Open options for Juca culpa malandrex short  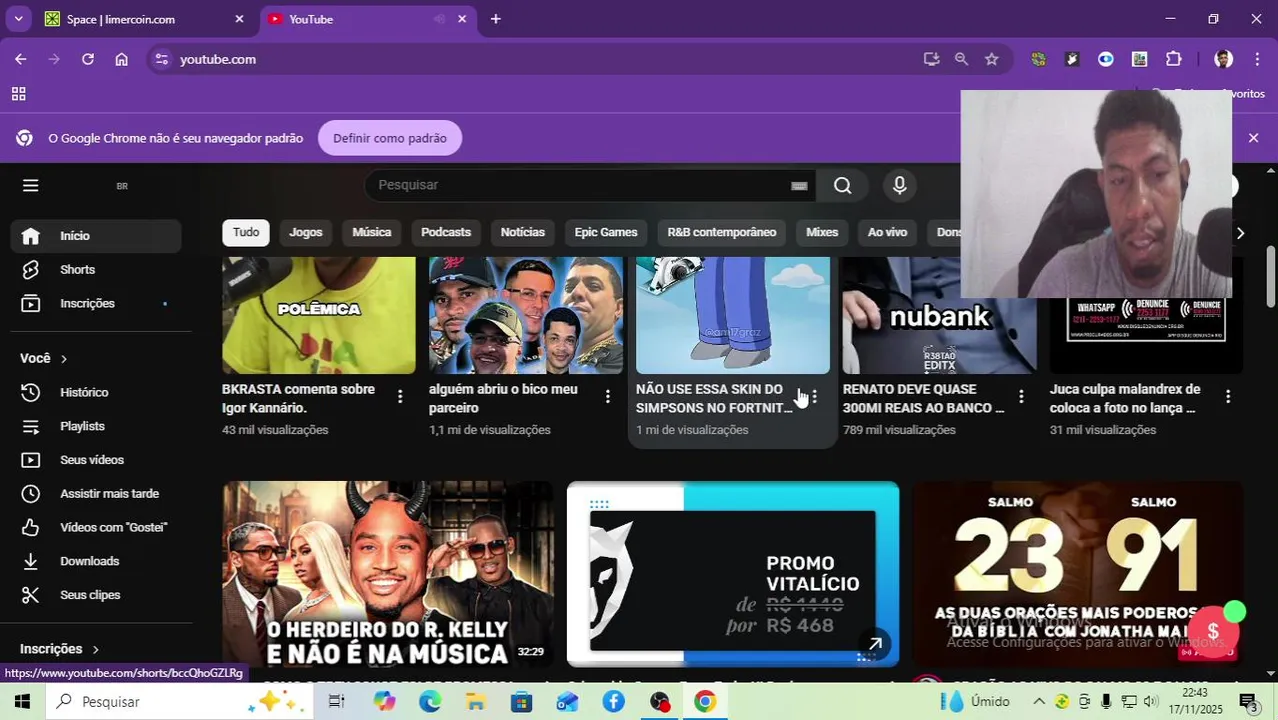point(1228,397)
